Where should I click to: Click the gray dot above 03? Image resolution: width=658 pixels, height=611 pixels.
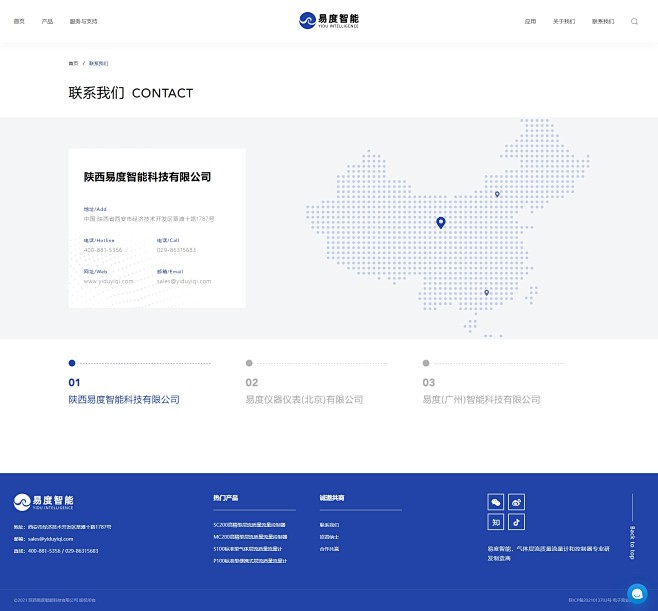point(426,363)
